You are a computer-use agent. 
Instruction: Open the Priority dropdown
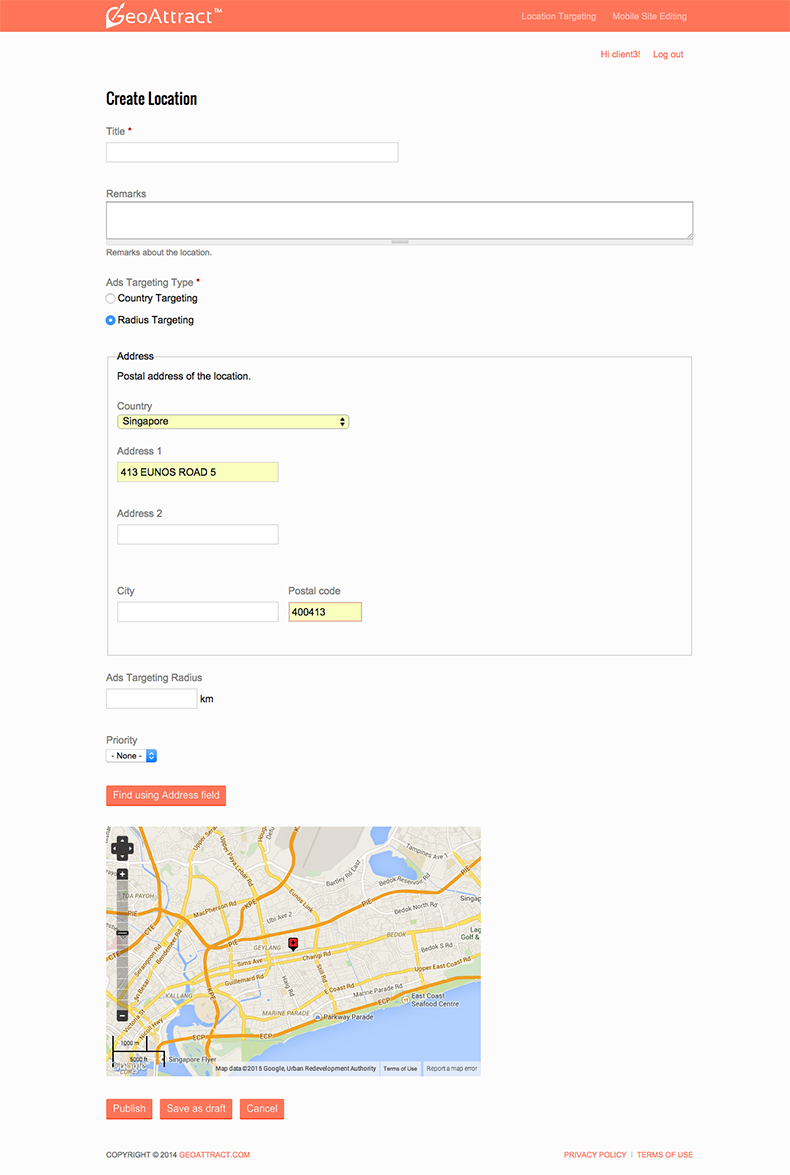[131, 756]
